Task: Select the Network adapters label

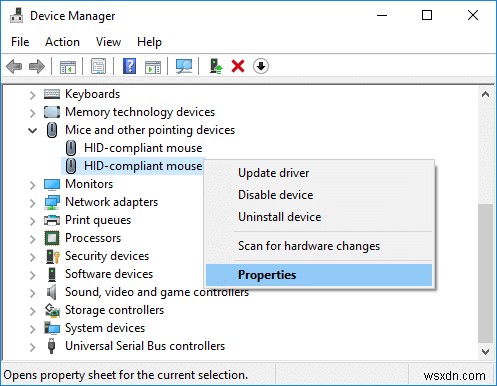Action: 111,202
